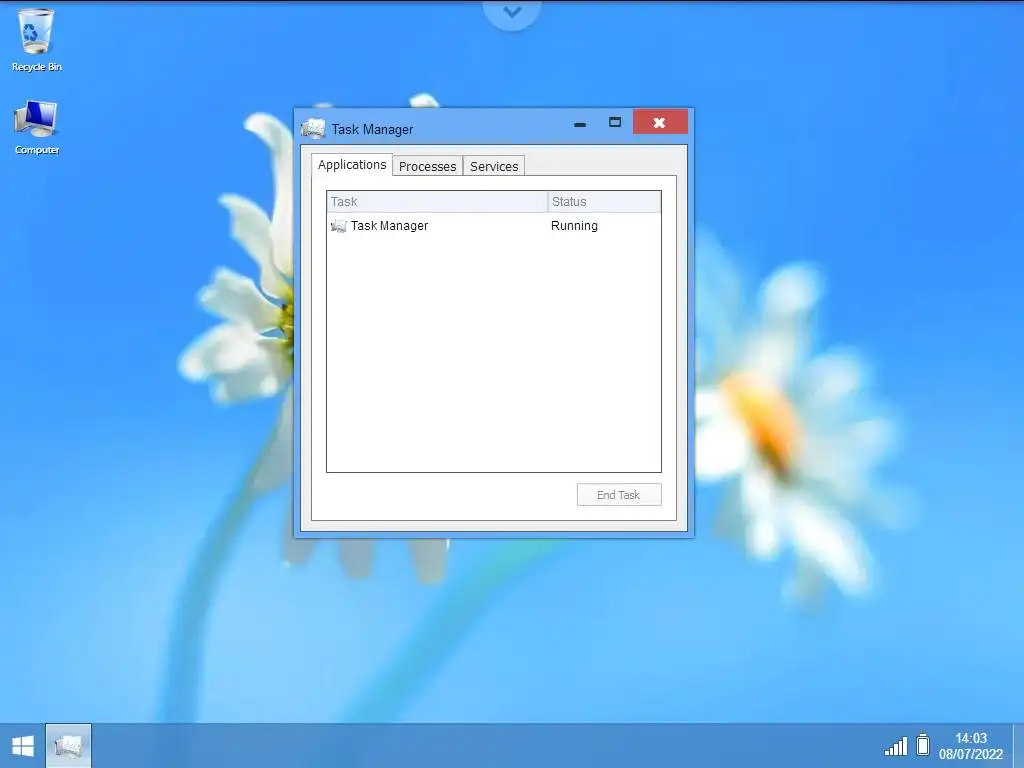Open the clock showing 14:03
Viewport: 1024px width, 768px height.
pos(970,738)
